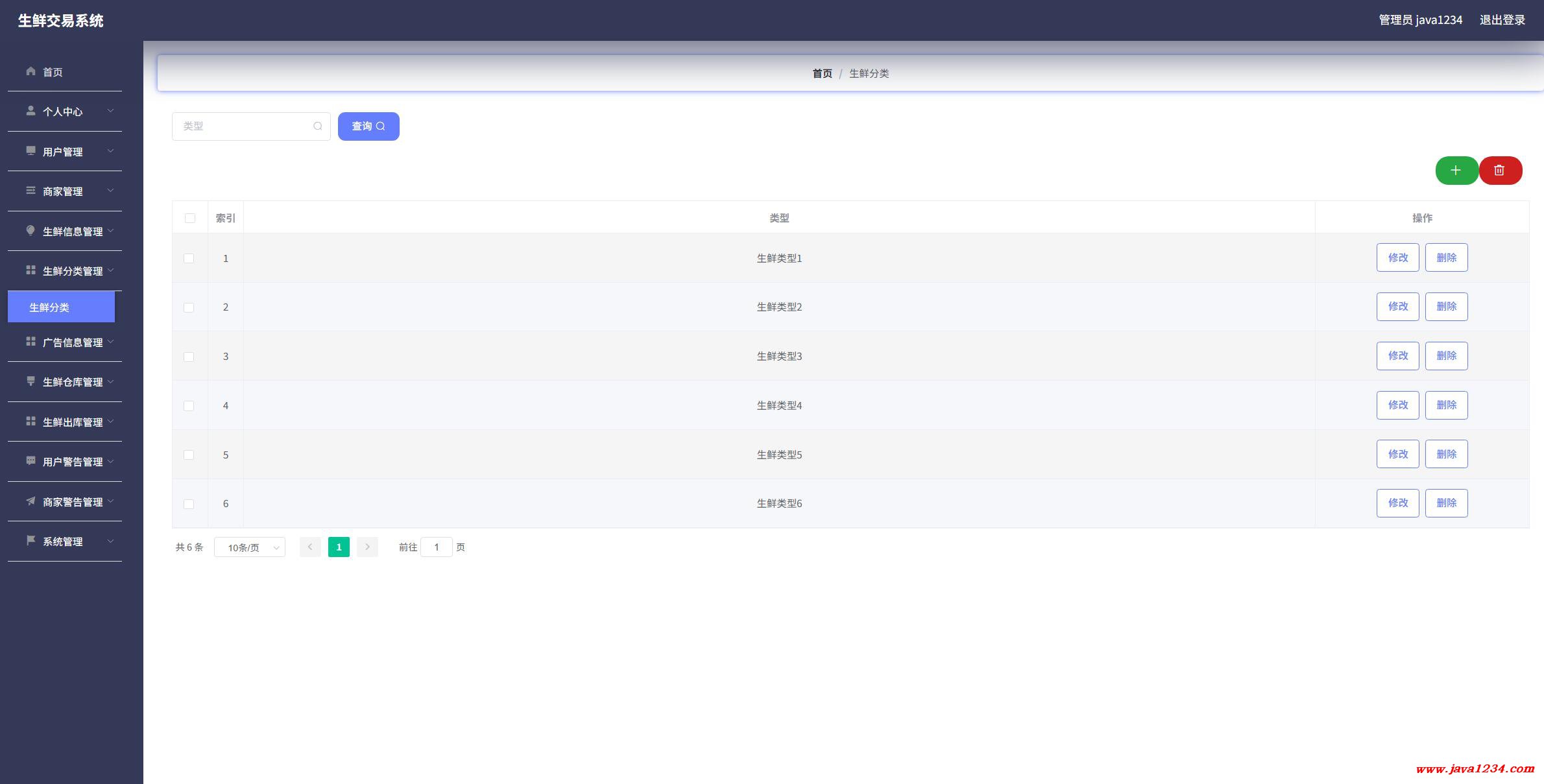Image resolution: width=1544 pixels, height=784 pixels.
Task: Click the lightbulb icon beside 生鲜信息管理
Action: (30, 231)
